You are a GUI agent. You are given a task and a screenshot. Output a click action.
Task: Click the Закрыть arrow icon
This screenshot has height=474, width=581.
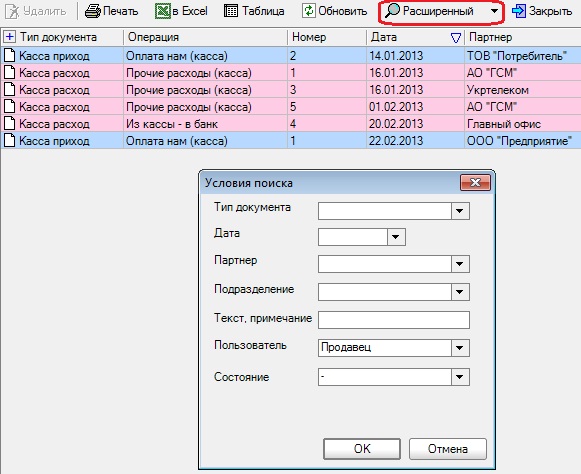(x=518, y=11)
